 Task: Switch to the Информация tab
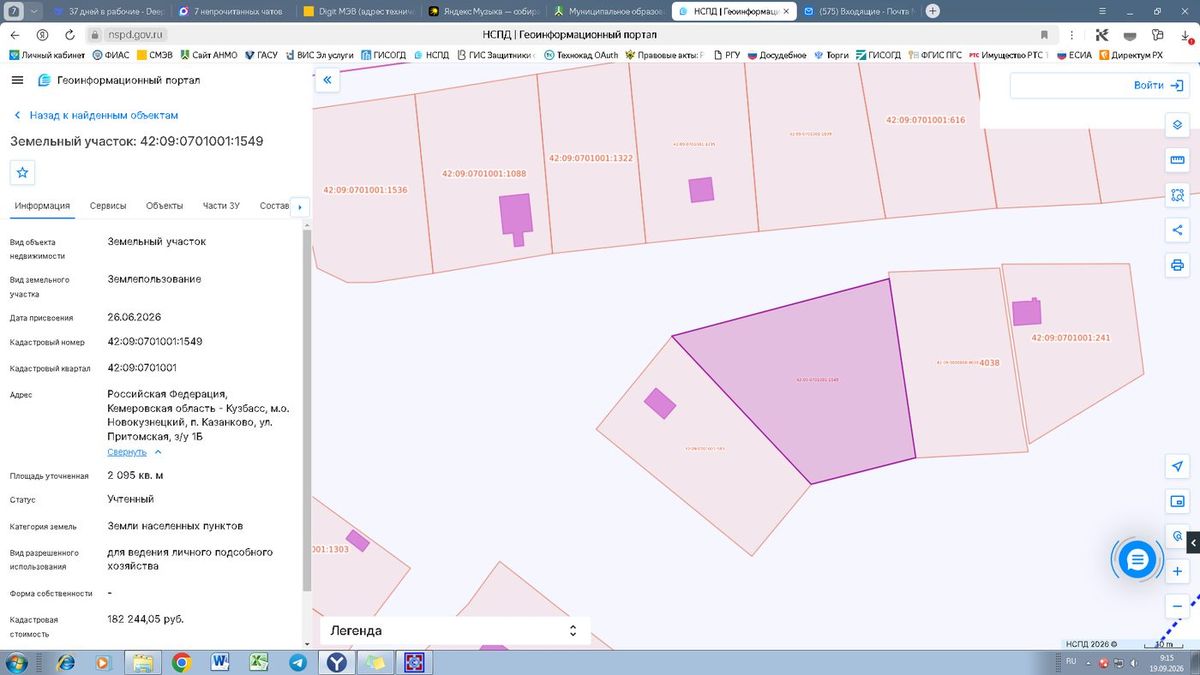(42, 206)
